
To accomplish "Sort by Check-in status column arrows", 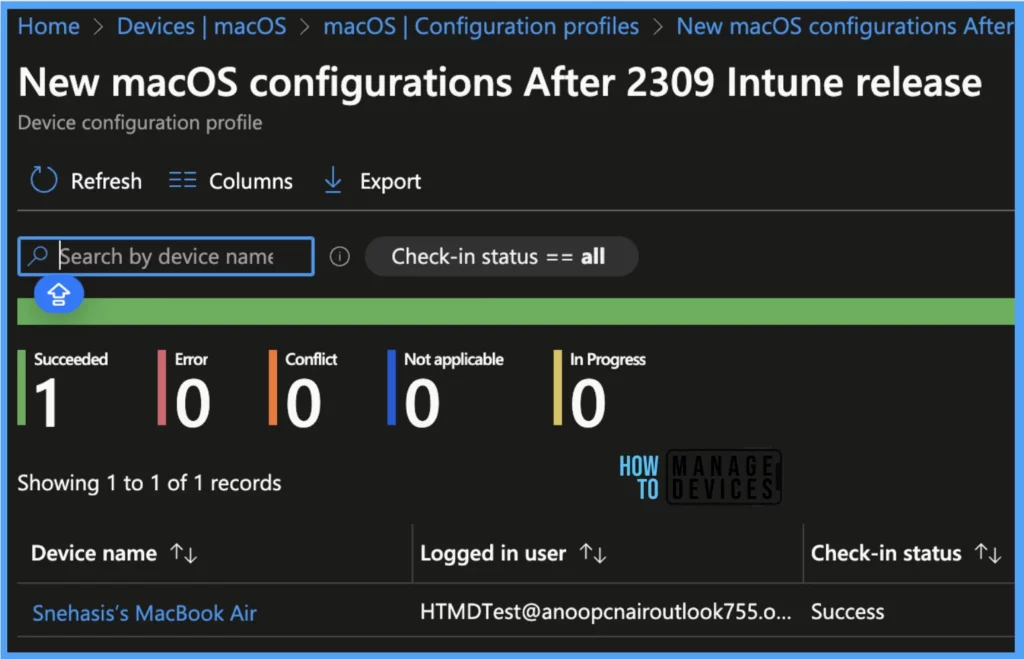I will click(x=987, y=553).
